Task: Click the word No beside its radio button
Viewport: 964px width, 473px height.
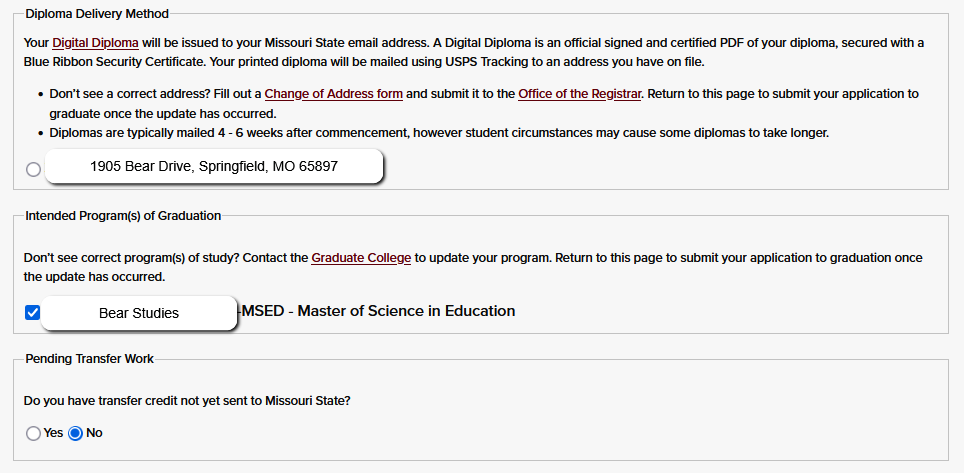Action: (x=95, y=433)
